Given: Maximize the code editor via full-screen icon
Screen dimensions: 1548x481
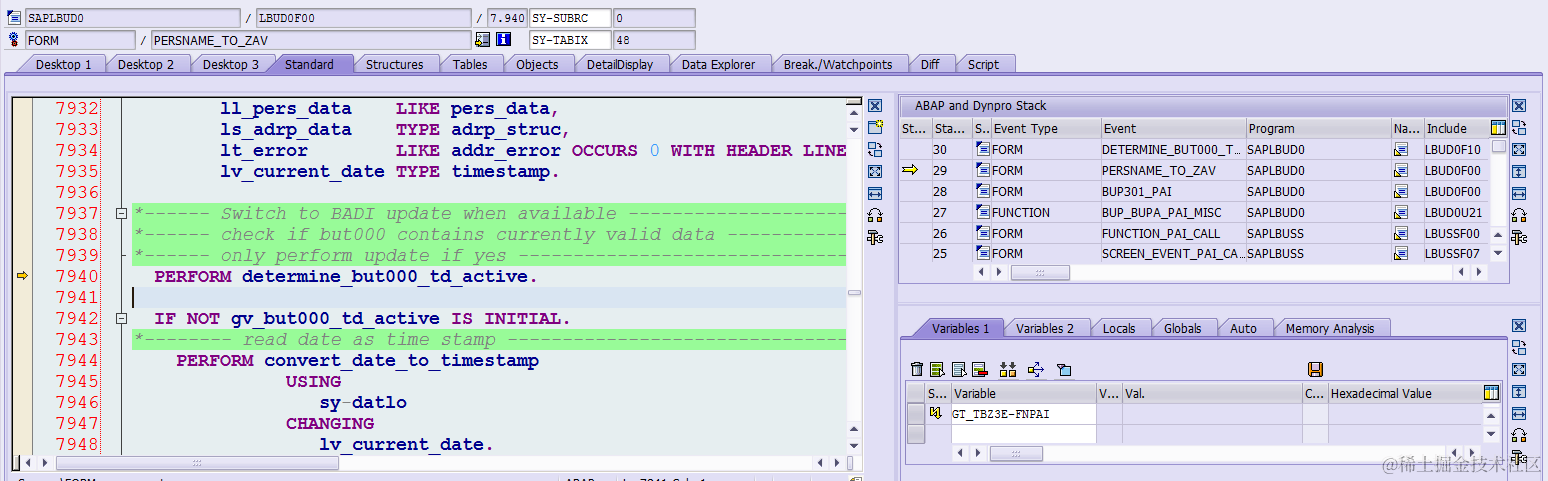Looking at the screenshot, I should pyautogui.click(x=875, y=172).
